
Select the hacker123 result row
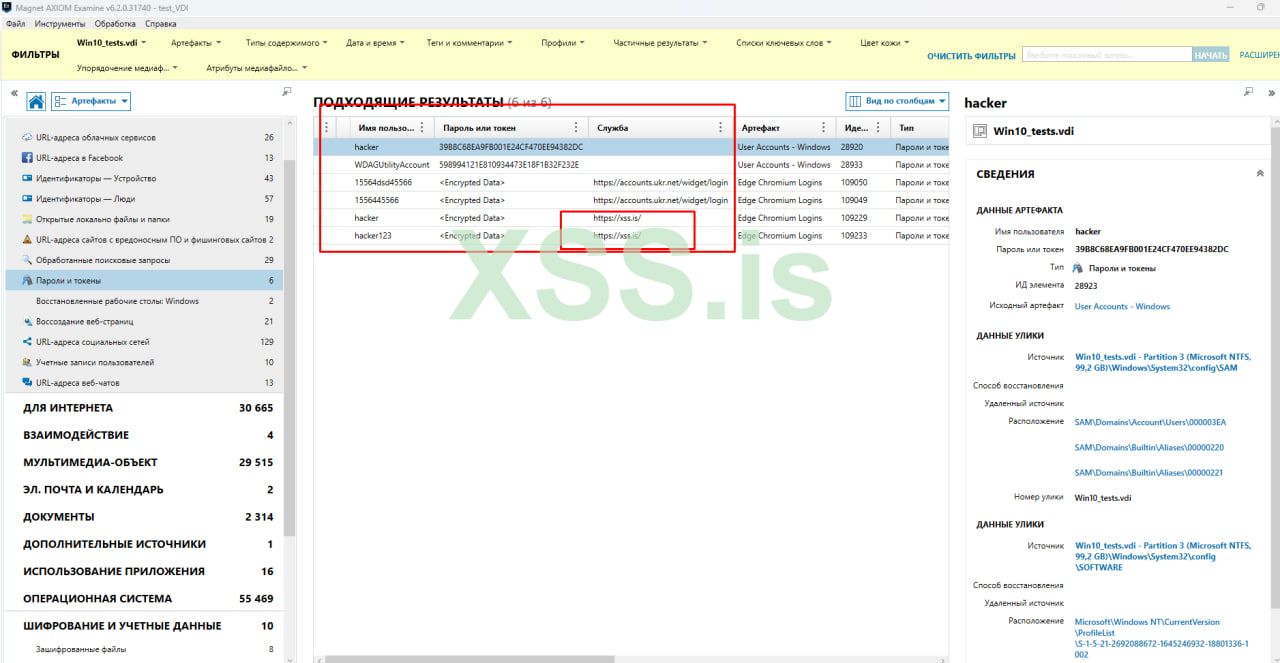coord(631,236)
